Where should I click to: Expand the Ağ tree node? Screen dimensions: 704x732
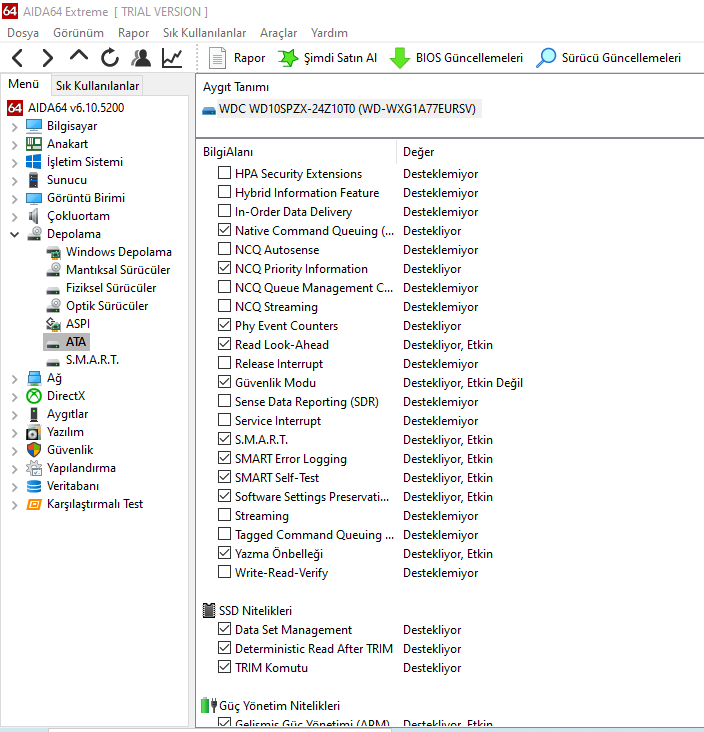tap(14, 379)
